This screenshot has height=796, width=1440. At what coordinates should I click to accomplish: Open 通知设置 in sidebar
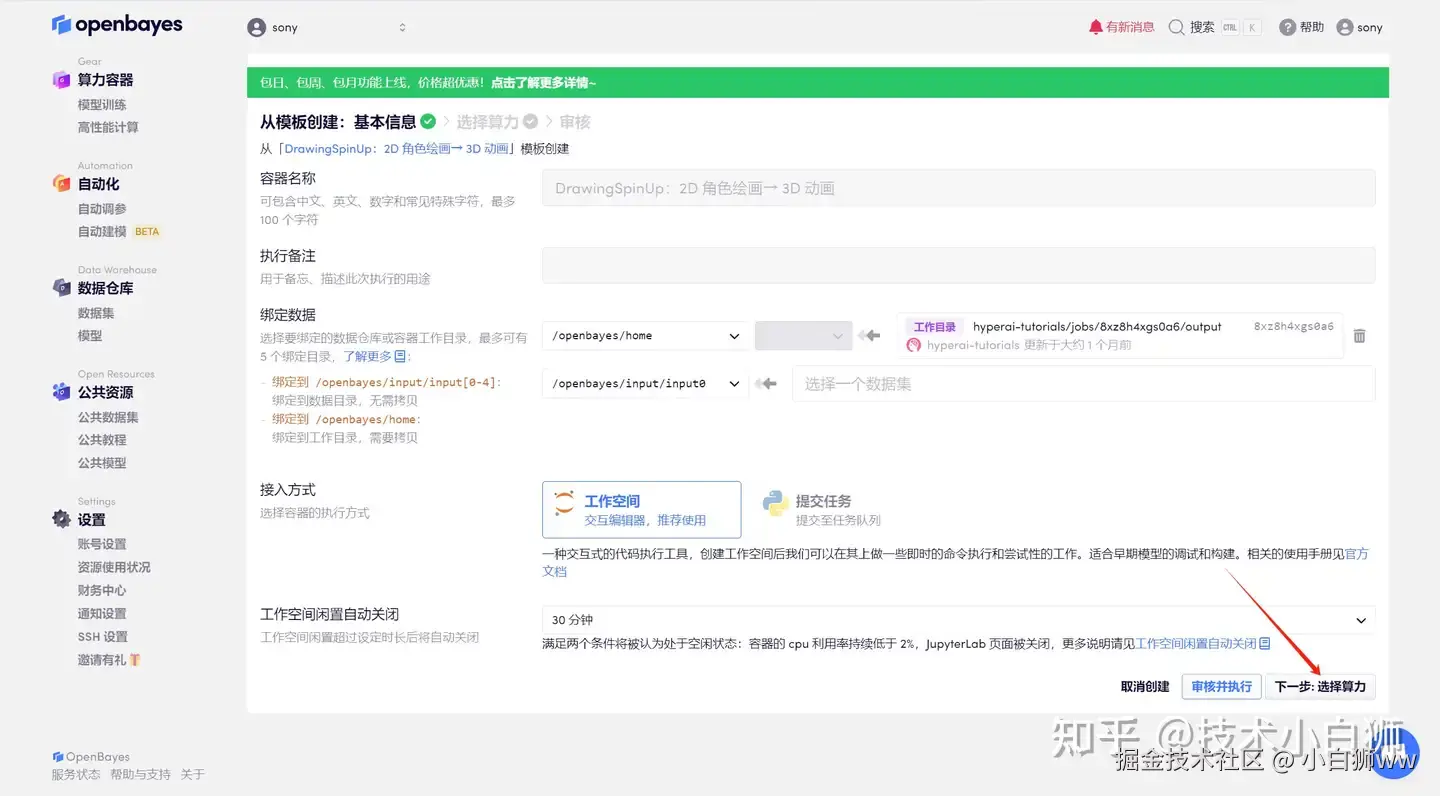(x=102, y=614)
